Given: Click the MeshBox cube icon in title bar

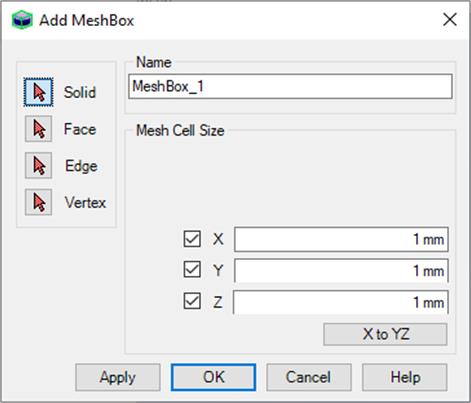Looking at the screenshot, I should [22, 20].
